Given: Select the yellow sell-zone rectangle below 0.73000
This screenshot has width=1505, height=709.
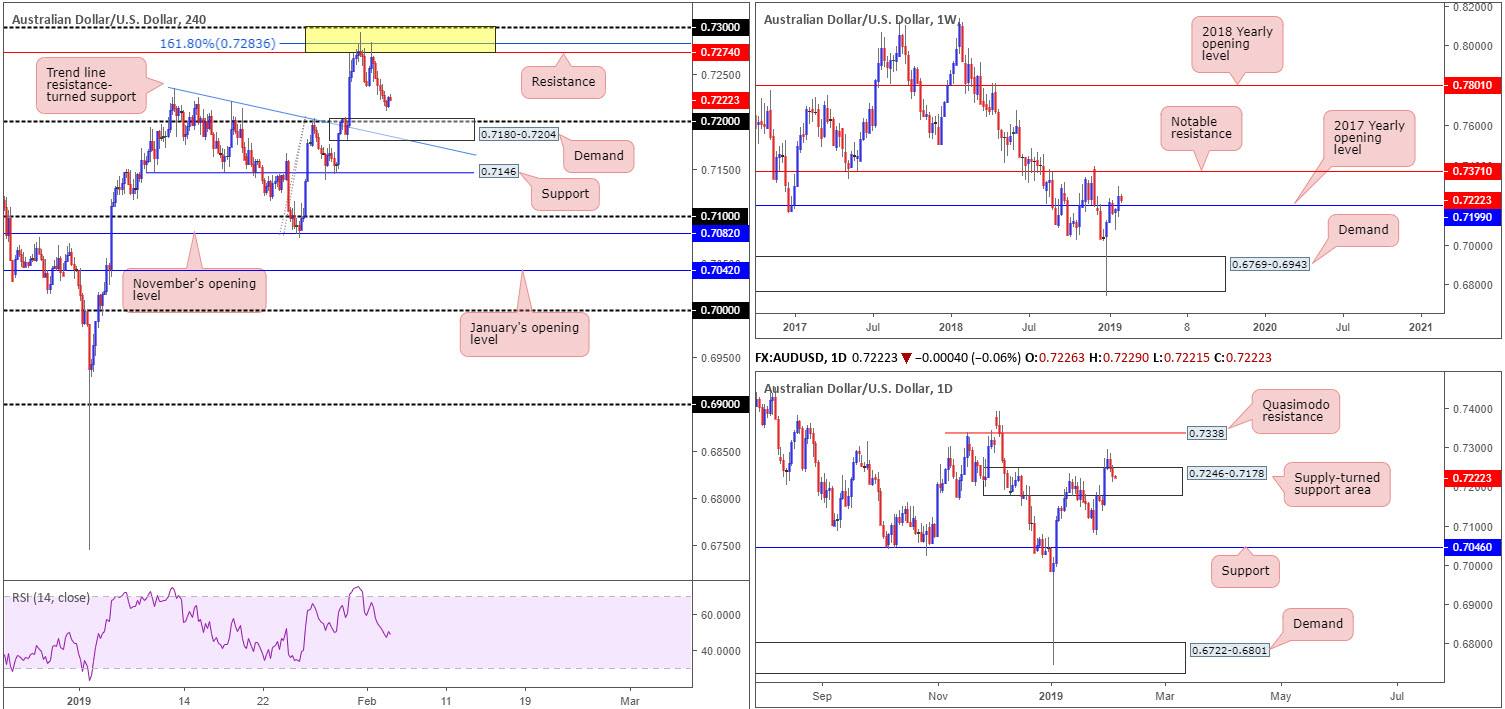Looking at the screenshot, I should tap(400, 40).
